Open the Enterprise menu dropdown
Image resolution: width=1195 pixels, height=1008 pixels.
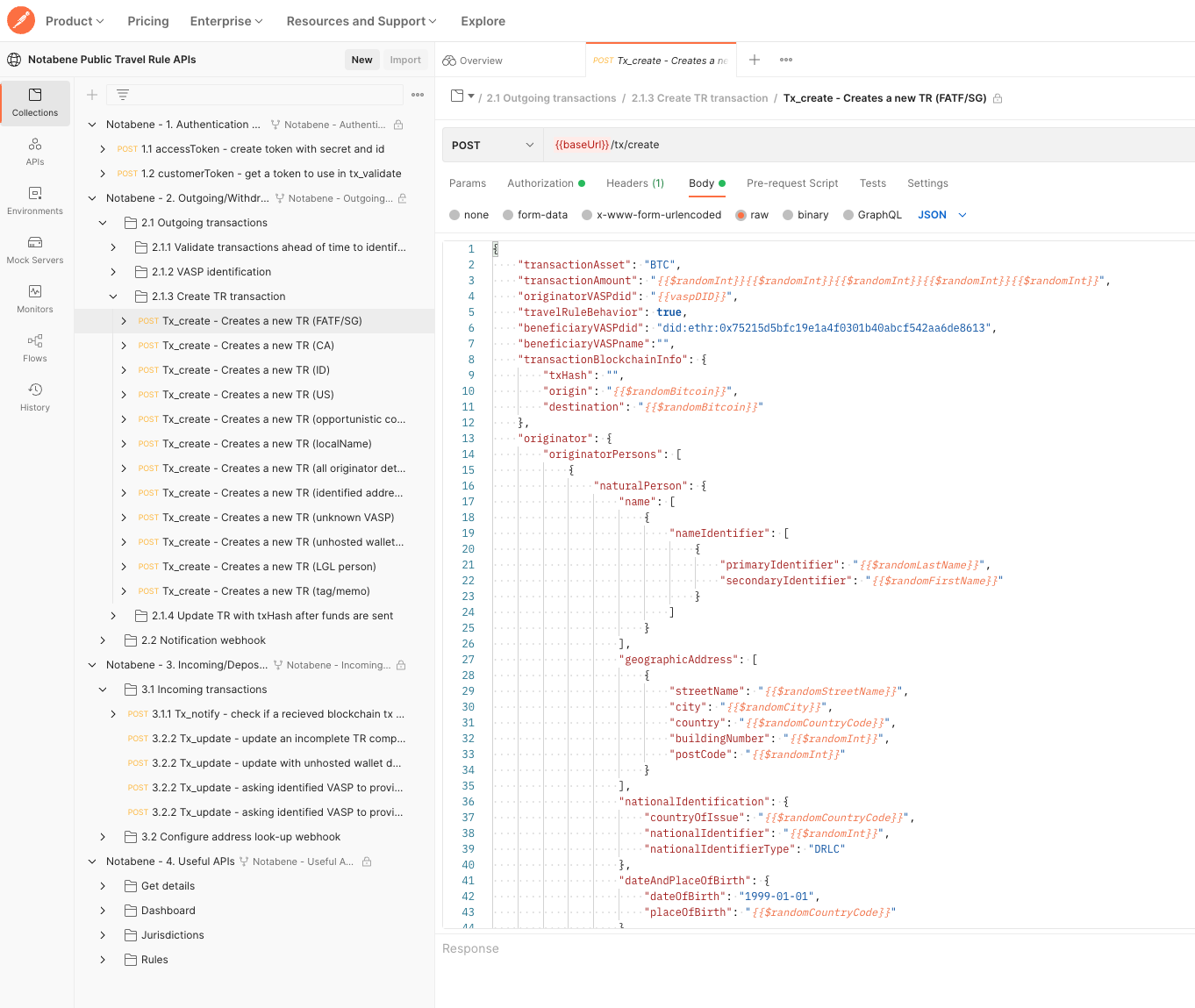click(226, 21)
